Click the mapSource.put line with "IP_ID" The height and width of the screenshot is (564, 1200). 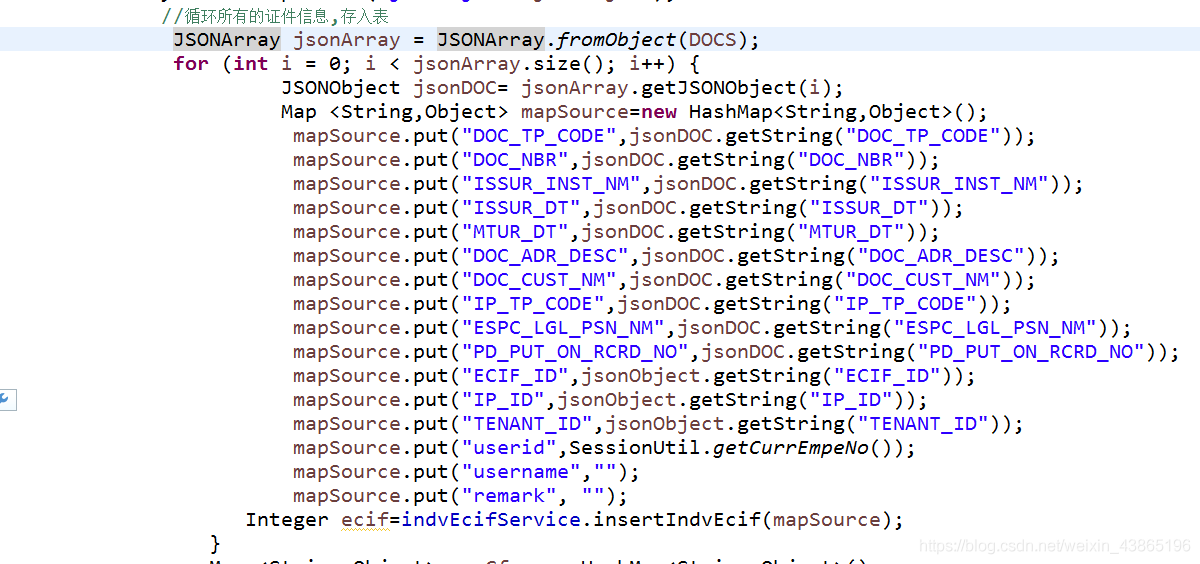click(x=610, y=400)
